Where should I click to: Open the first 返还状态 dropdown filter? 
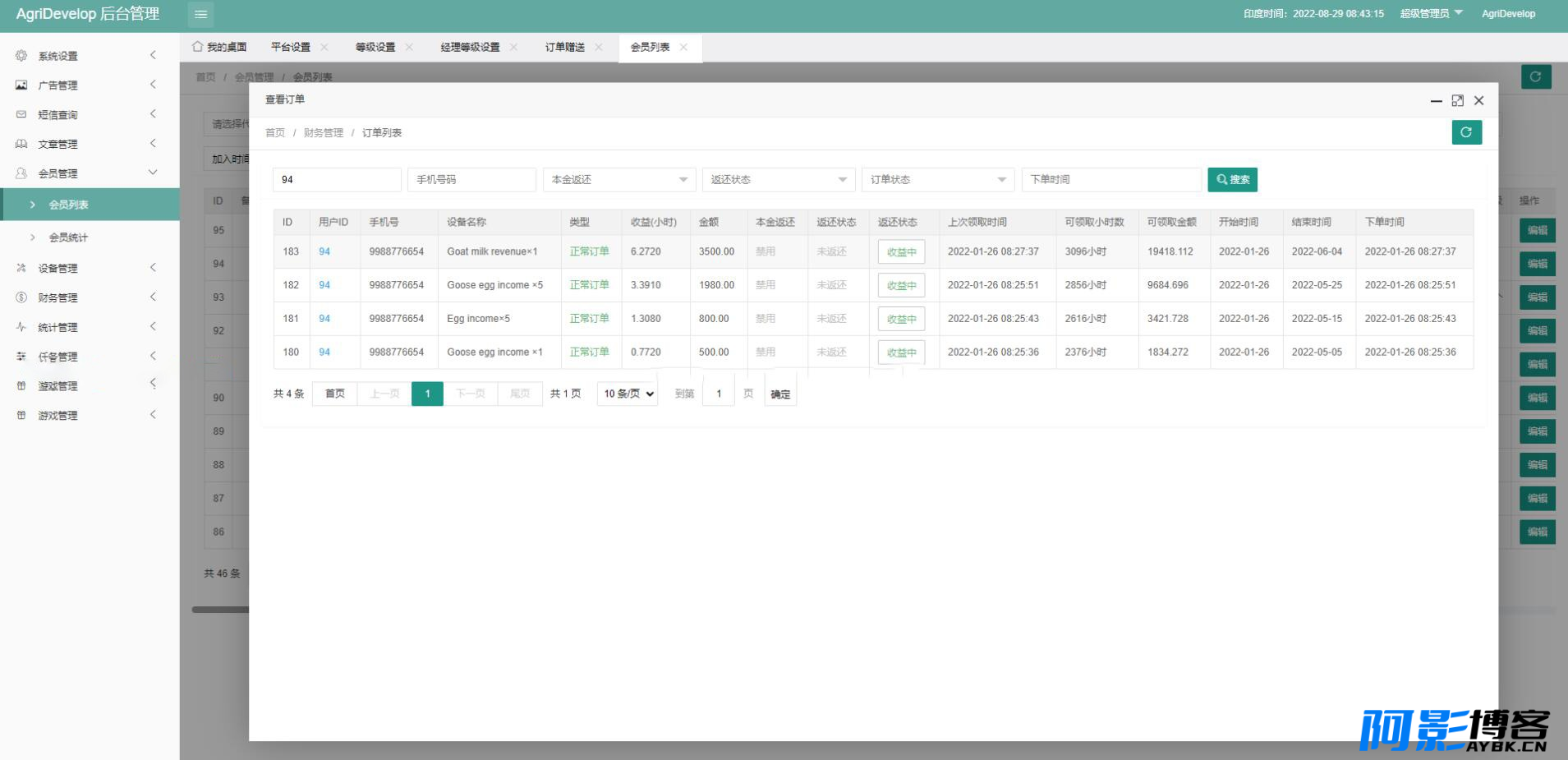click(x=779, y=179)
